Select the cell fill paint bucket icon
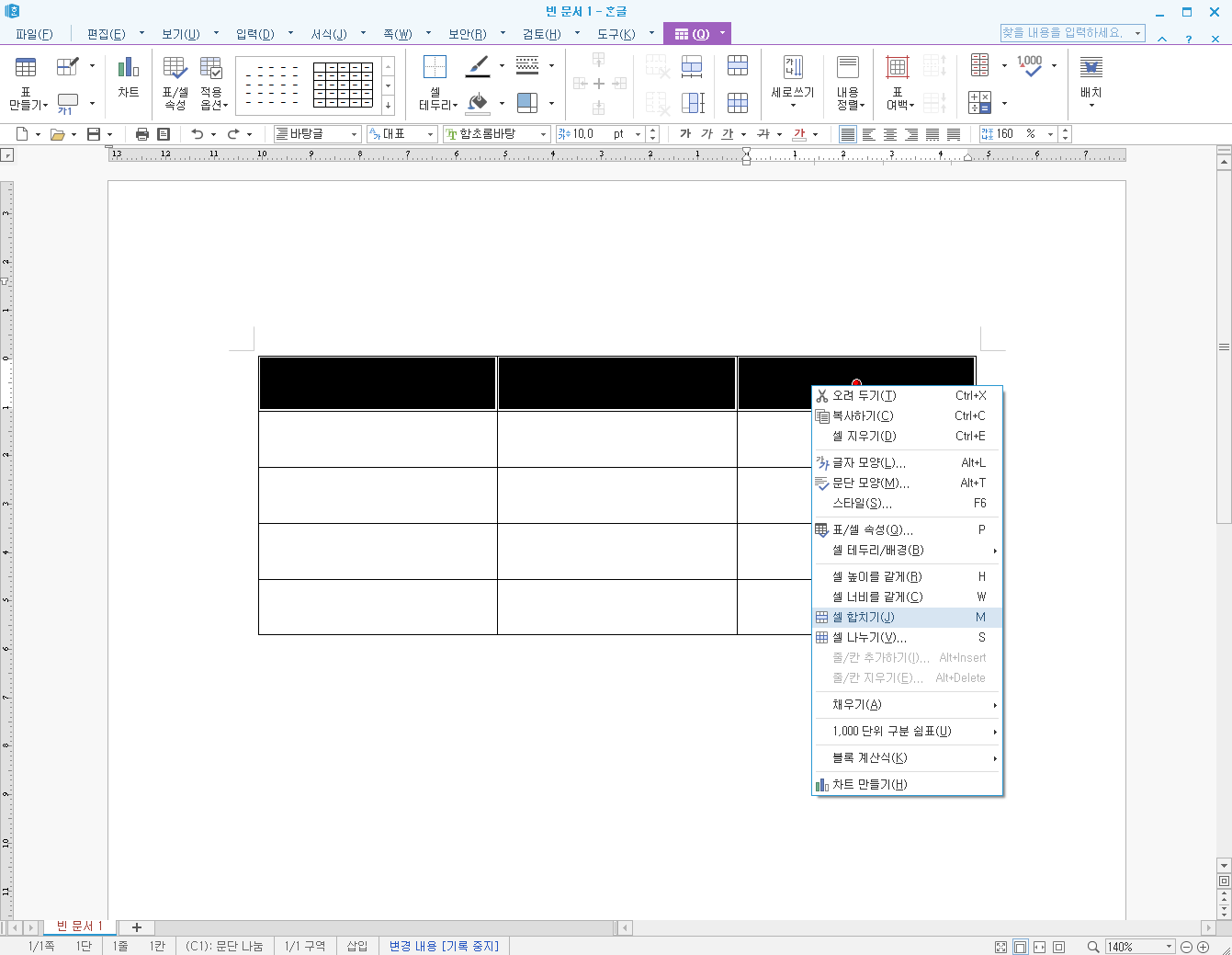Viewport: 1232px width, 955px height. (479, 103)
